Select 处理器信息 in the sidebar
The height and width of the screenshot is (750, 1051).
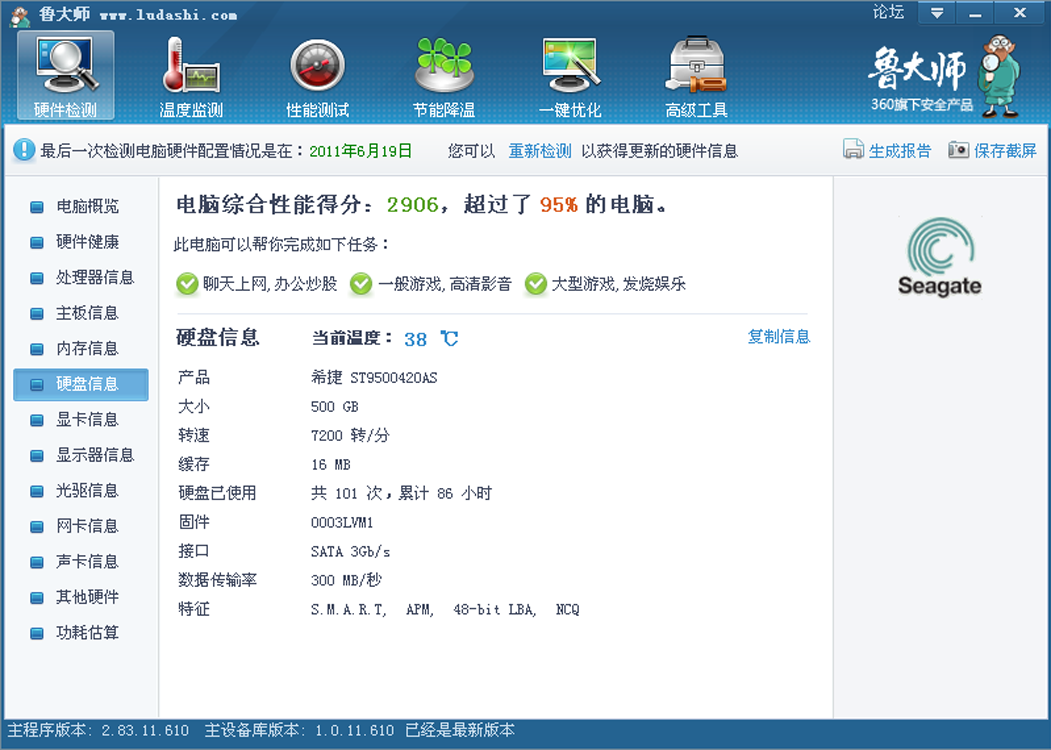tap(81, 277)
